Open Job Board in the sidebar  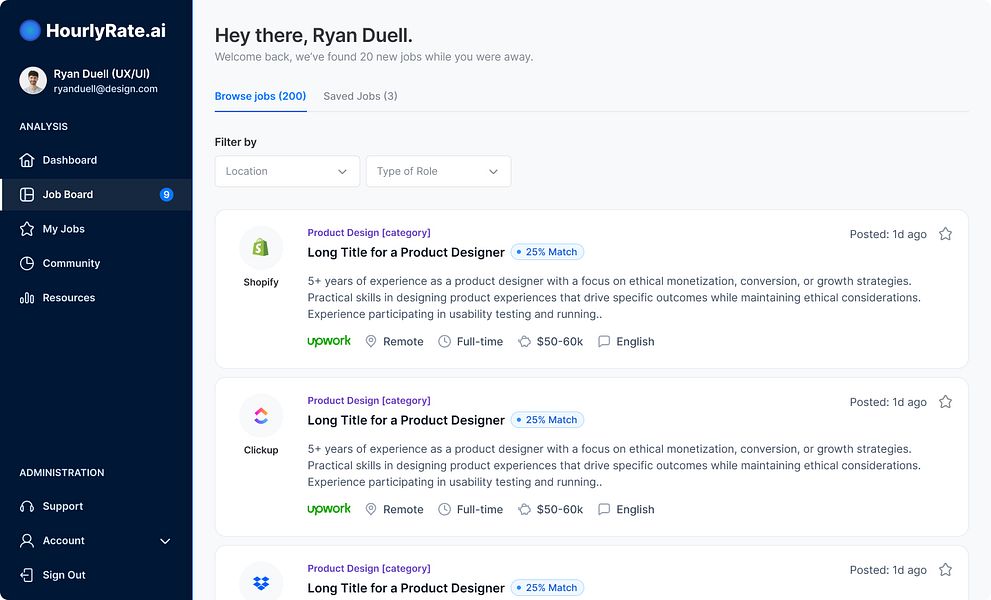(68, 194)
